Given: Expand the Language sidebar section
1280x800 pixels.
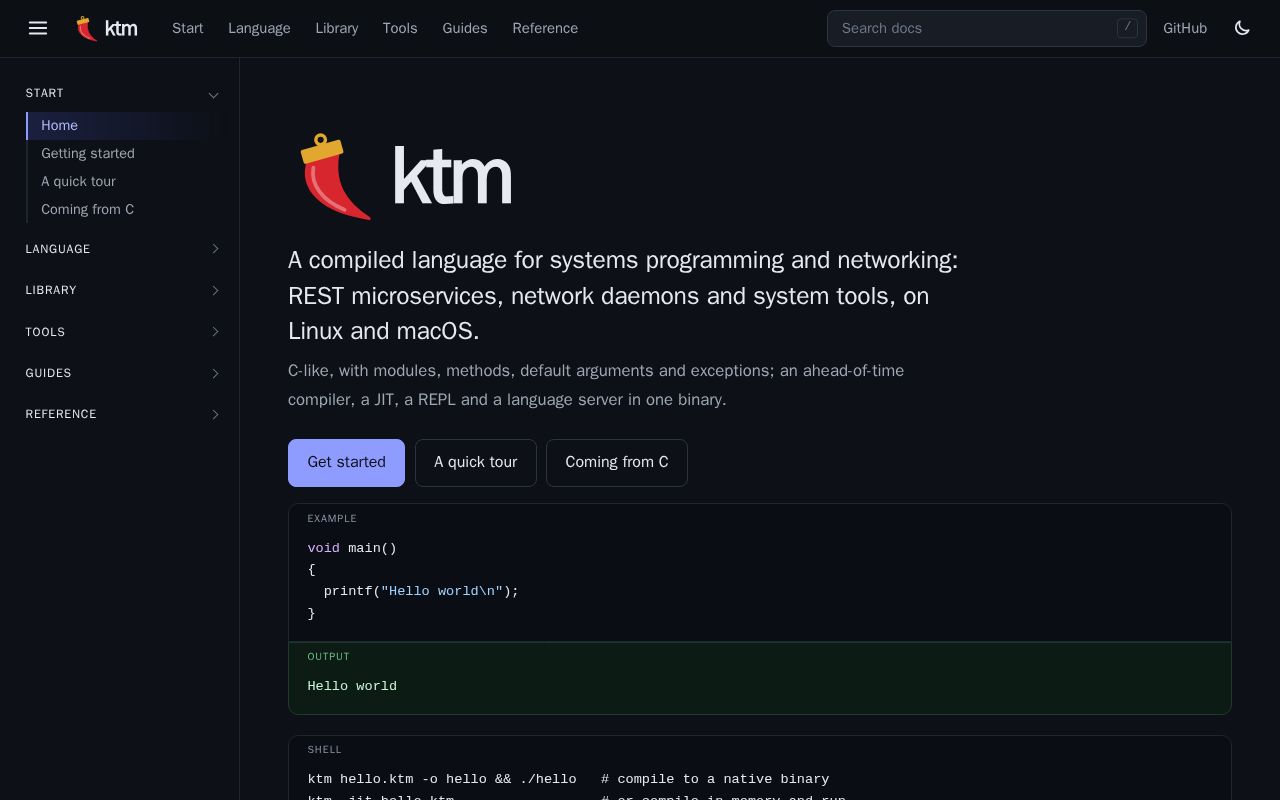Looking at the screenshot, I should (123, 249).
